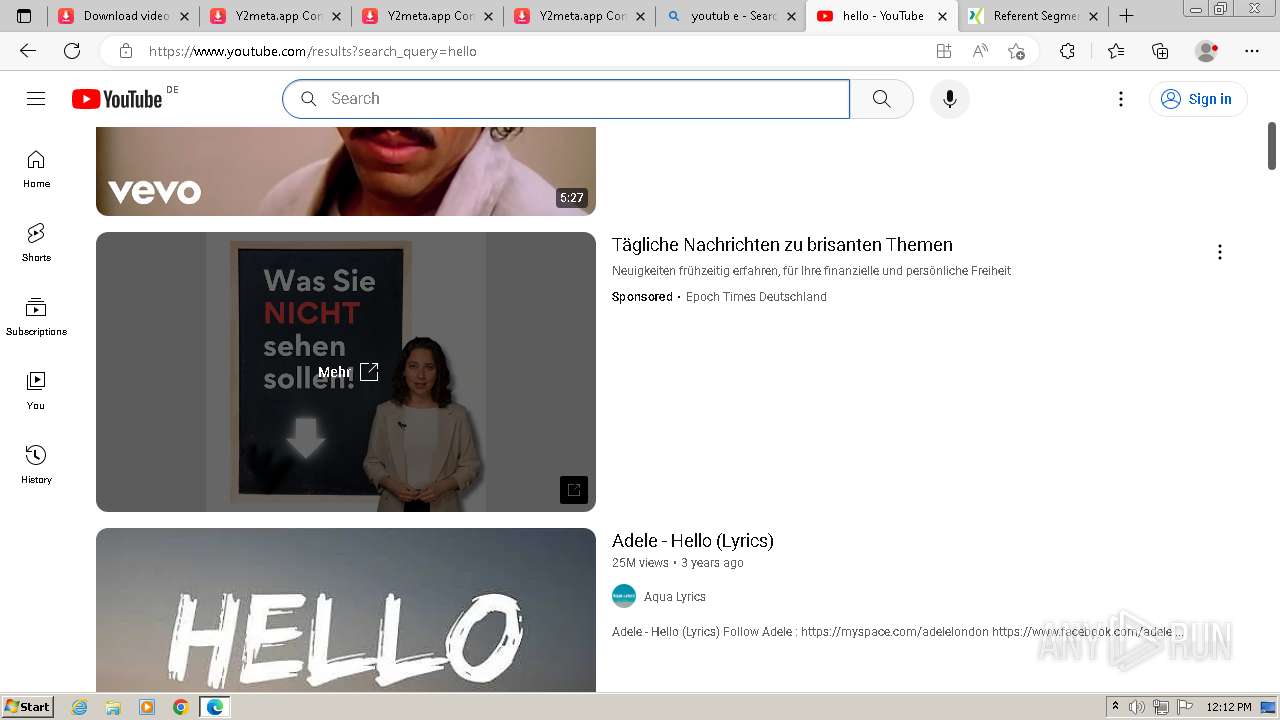Open You in the sidebar

click(36, 391)
